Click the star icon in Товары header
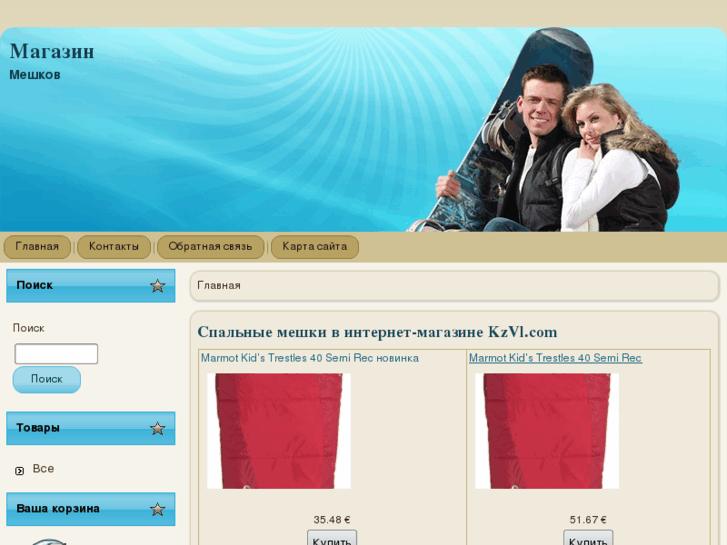Viewport: 727px width, 545px height. click(x=158, y=428)
